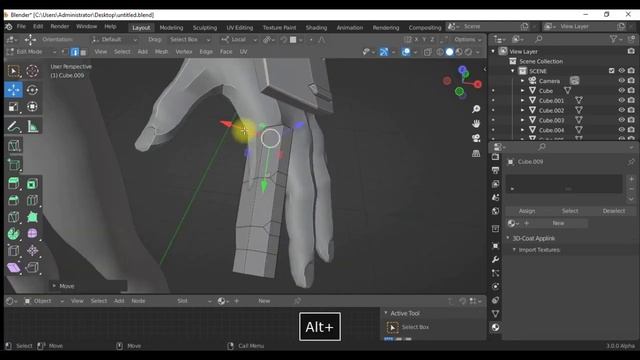Screen dimensions: 640x360
Task: Select the Spin tool
Action: (13, 234)
